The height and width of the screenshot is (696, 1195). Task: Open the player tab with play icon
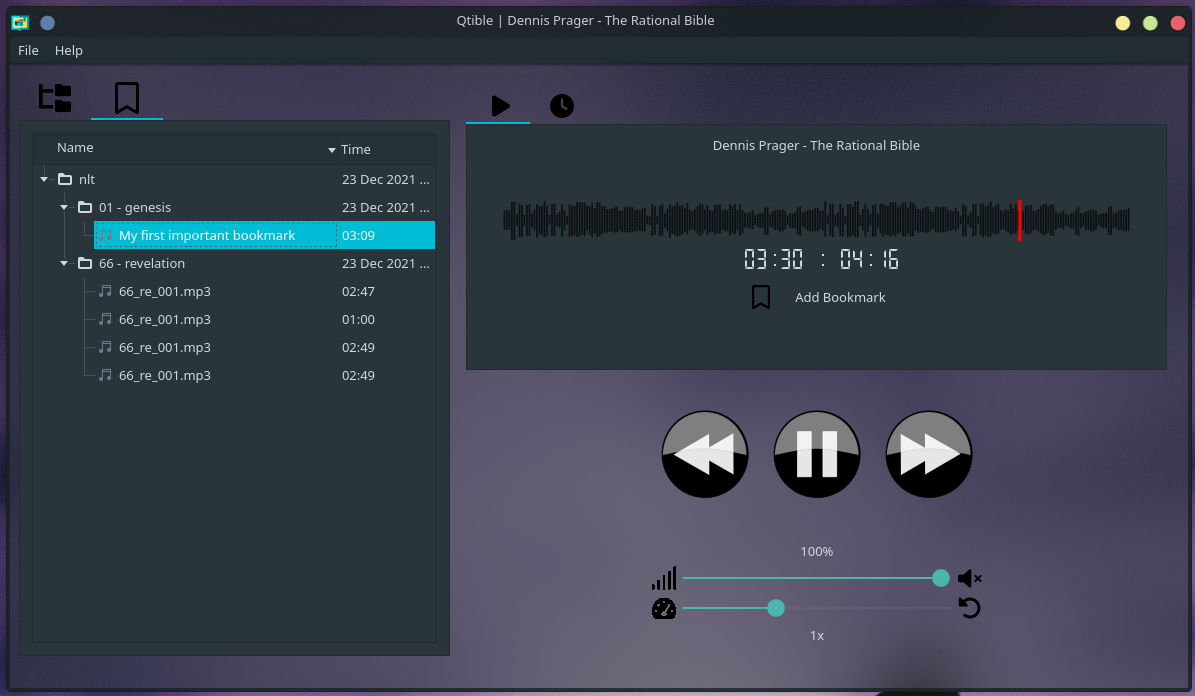(500, 106)
